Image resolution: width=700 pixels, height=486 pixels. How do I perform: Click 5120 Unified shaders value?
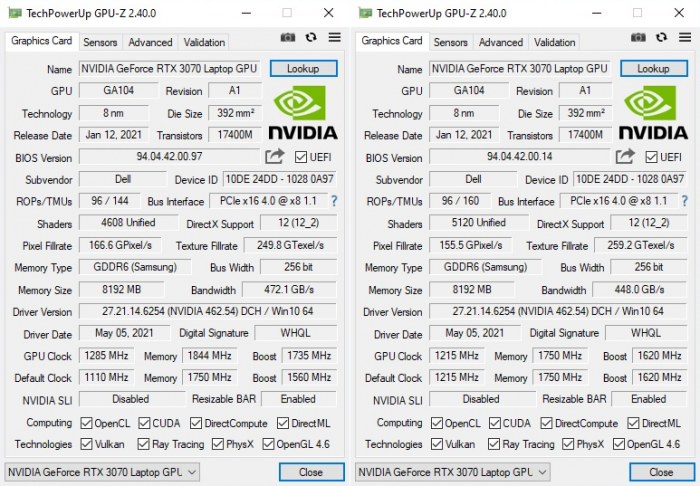(479, 223)
